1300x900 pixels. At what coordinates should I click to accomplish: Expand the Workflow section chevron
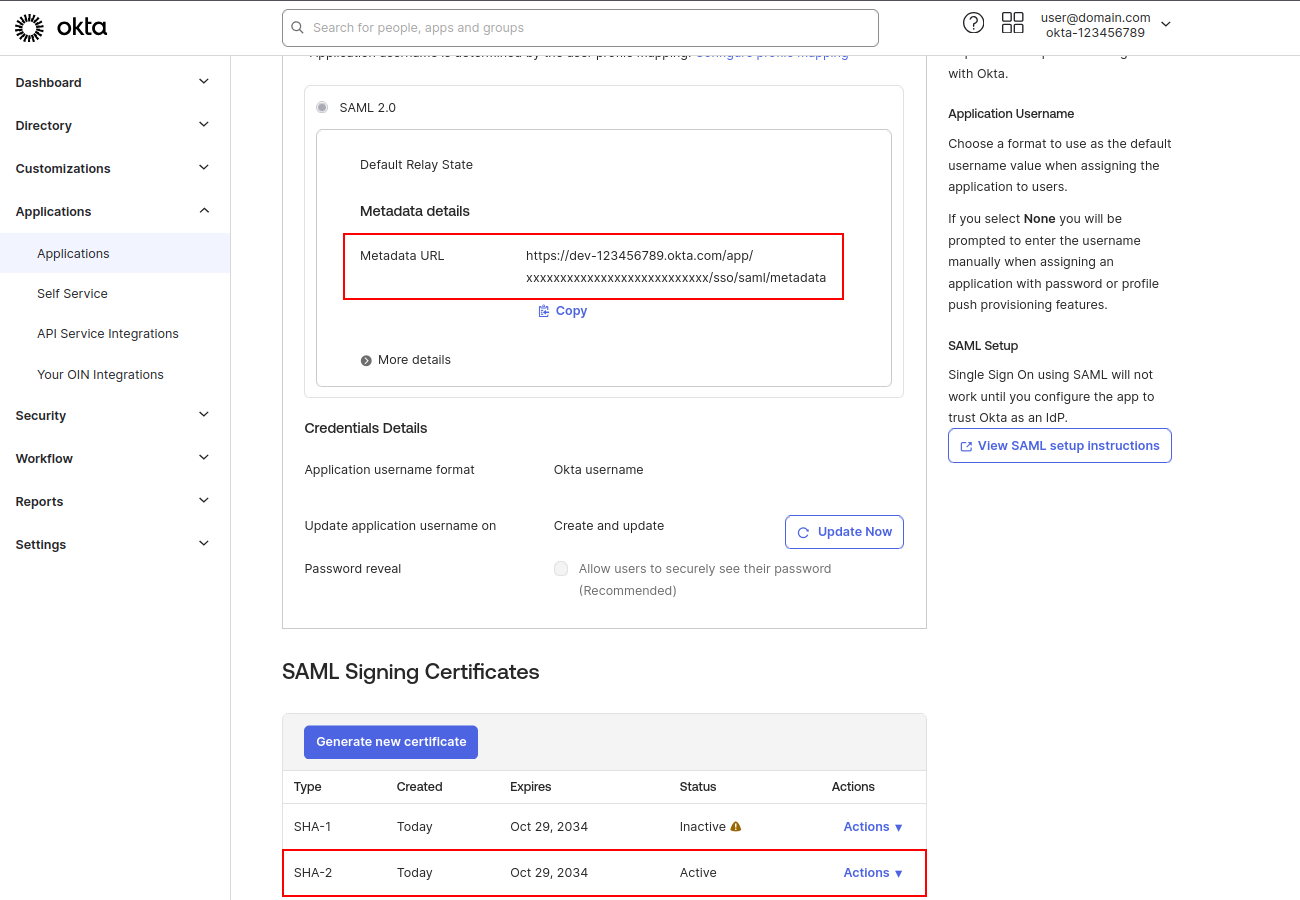(204, 458)
